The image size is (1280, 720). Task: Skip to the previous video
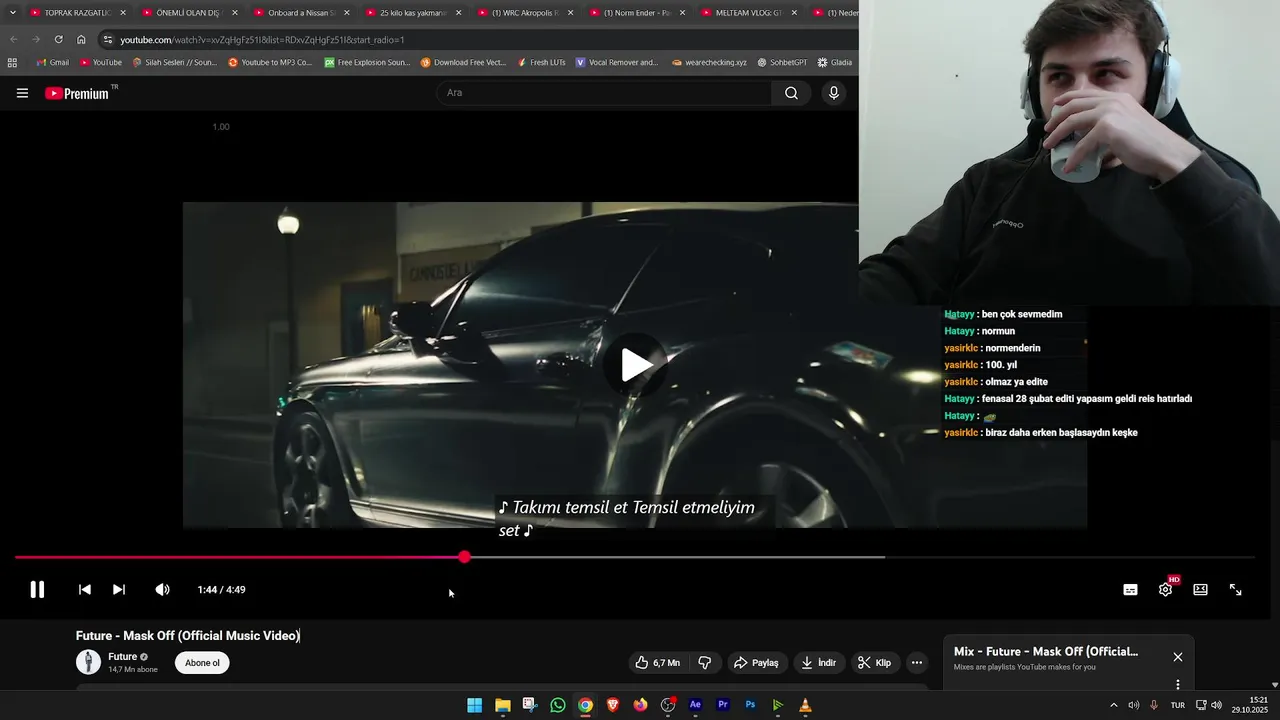click(85, 590)
